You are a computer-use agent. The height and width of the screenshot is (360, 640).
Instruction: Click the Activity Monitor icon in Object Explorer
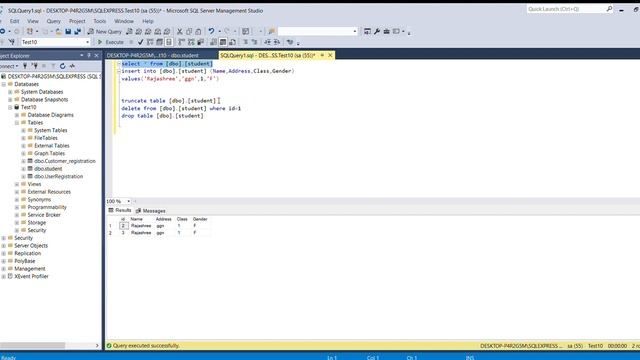72,66
